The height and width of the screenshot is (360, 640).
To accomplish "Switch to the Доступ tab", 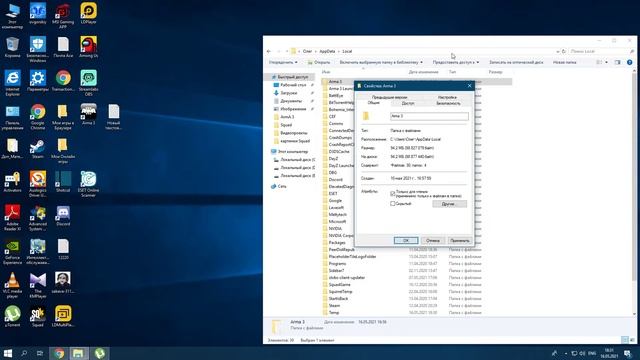I will point(408,103).
